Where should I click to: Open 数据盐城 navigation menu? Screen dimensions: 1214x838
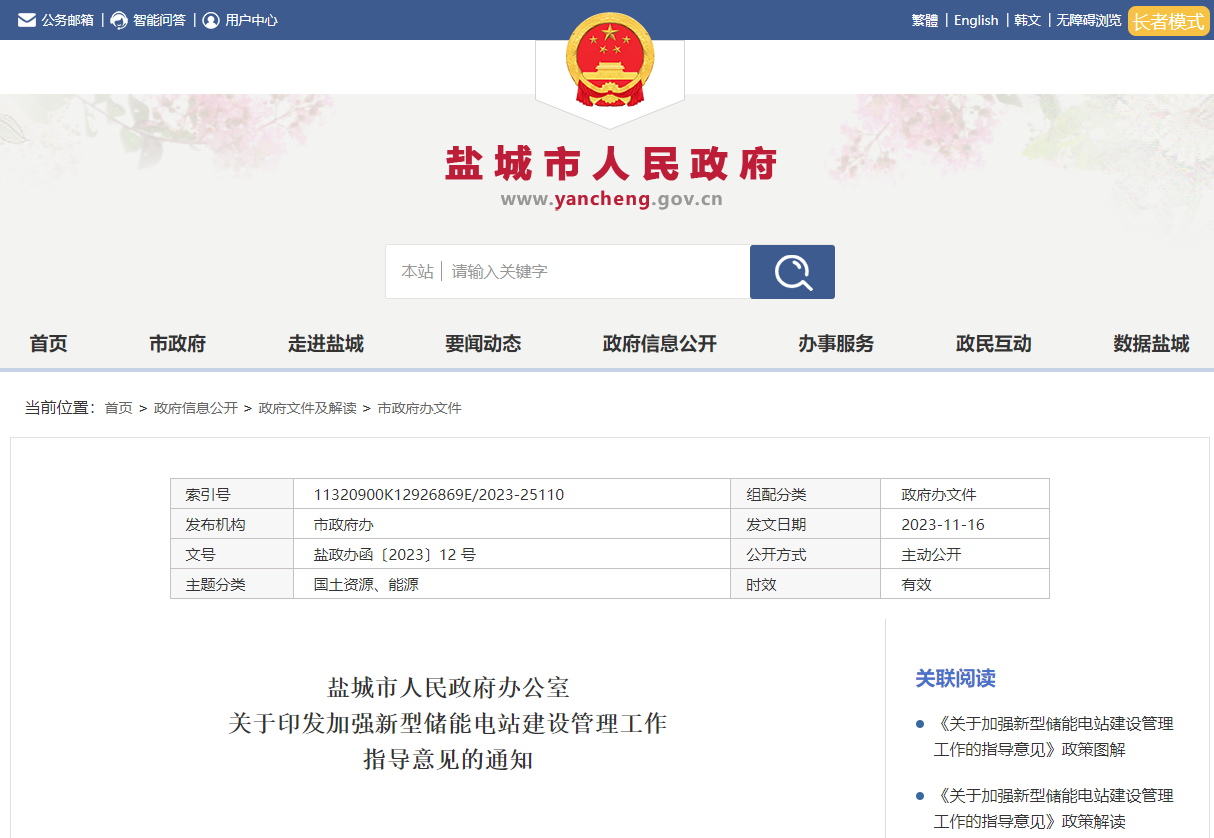pos(1151,344)
